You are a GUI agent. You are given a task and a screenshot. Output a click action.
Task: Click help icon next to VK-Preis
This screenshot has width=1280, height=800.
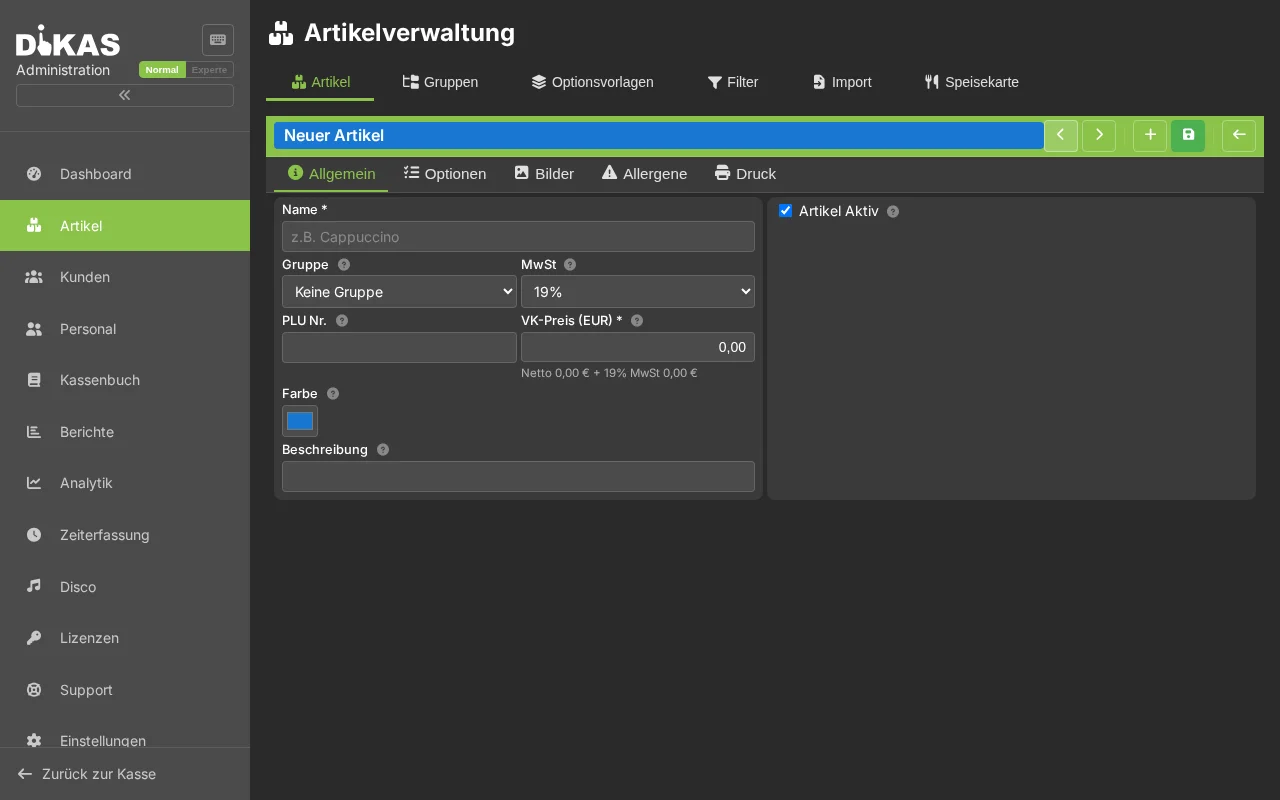(637, 321)
